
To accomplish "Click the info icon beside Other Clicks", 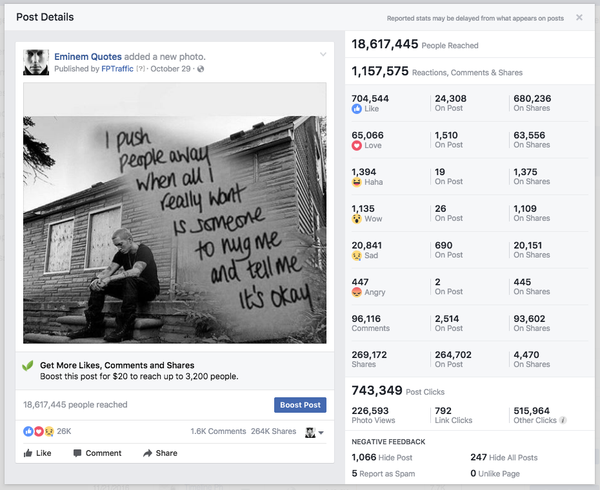I will click(x=565, y=420).
